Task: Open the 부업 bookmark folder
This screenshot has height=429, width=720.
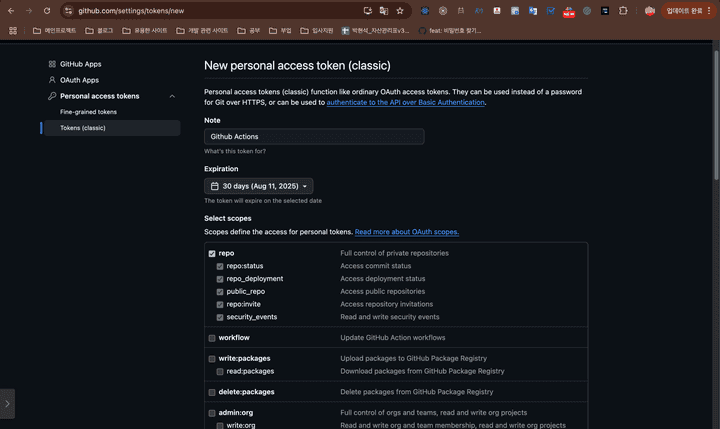Action: click(x=280, y=31)
